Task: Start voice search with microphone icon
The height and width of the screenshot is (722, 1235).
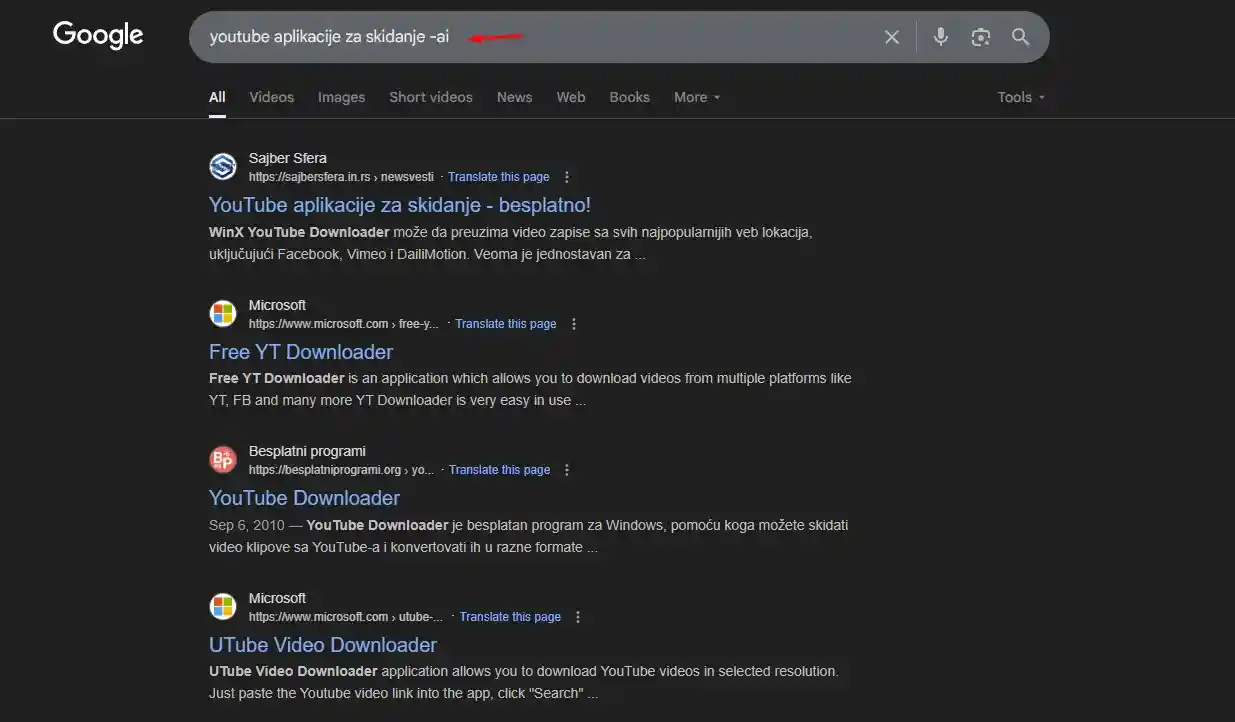Action: (x=940, y=37)
